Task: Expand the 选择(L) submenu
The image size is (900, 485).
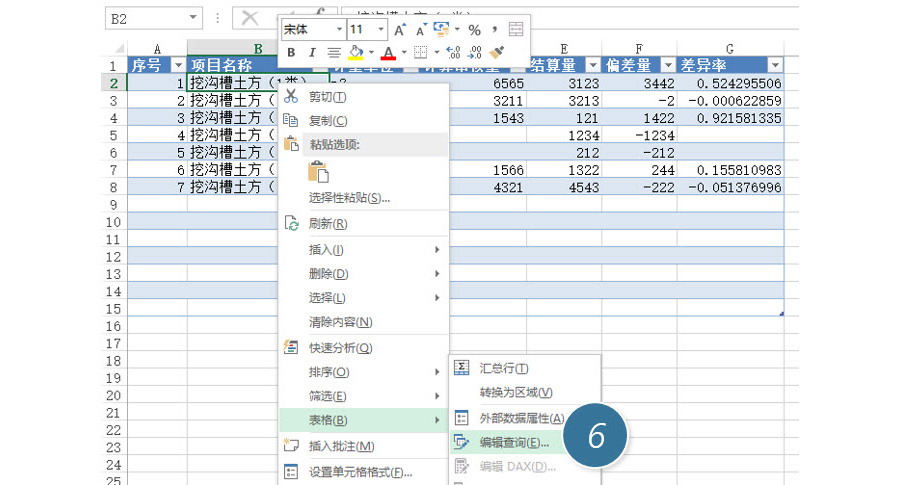Action: pos(363,298)
